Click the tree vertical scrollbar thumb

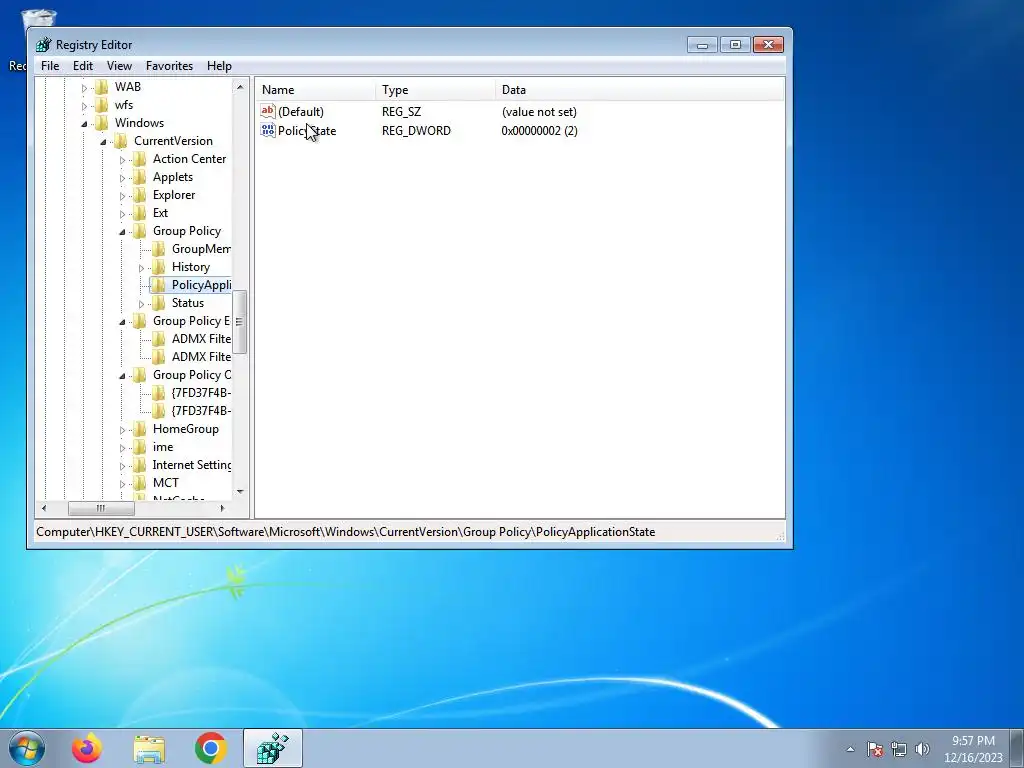[240, 322]
